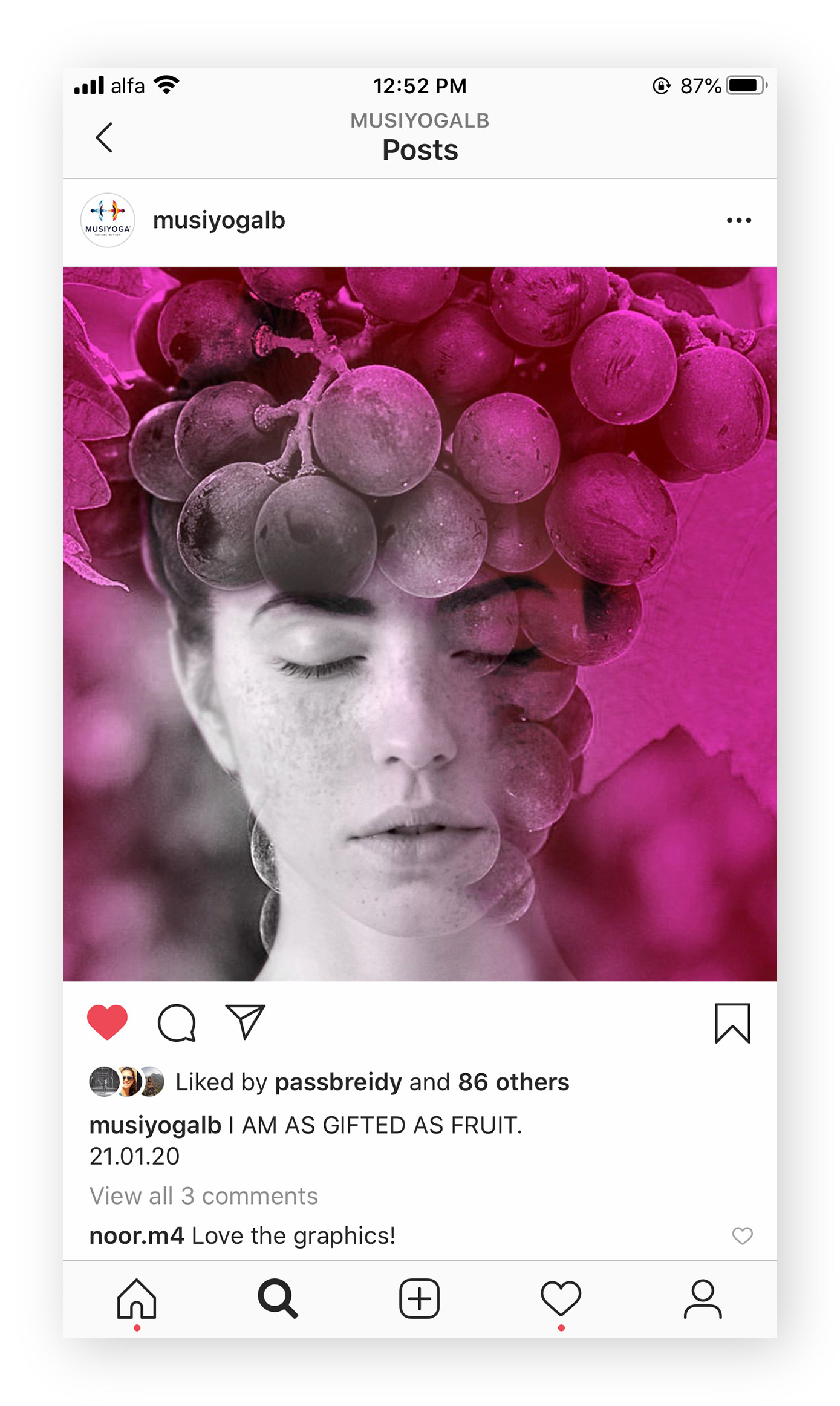840x1406 pixels.
Task: Like the noor.m4 comment heart
Action: point(742,1236)
